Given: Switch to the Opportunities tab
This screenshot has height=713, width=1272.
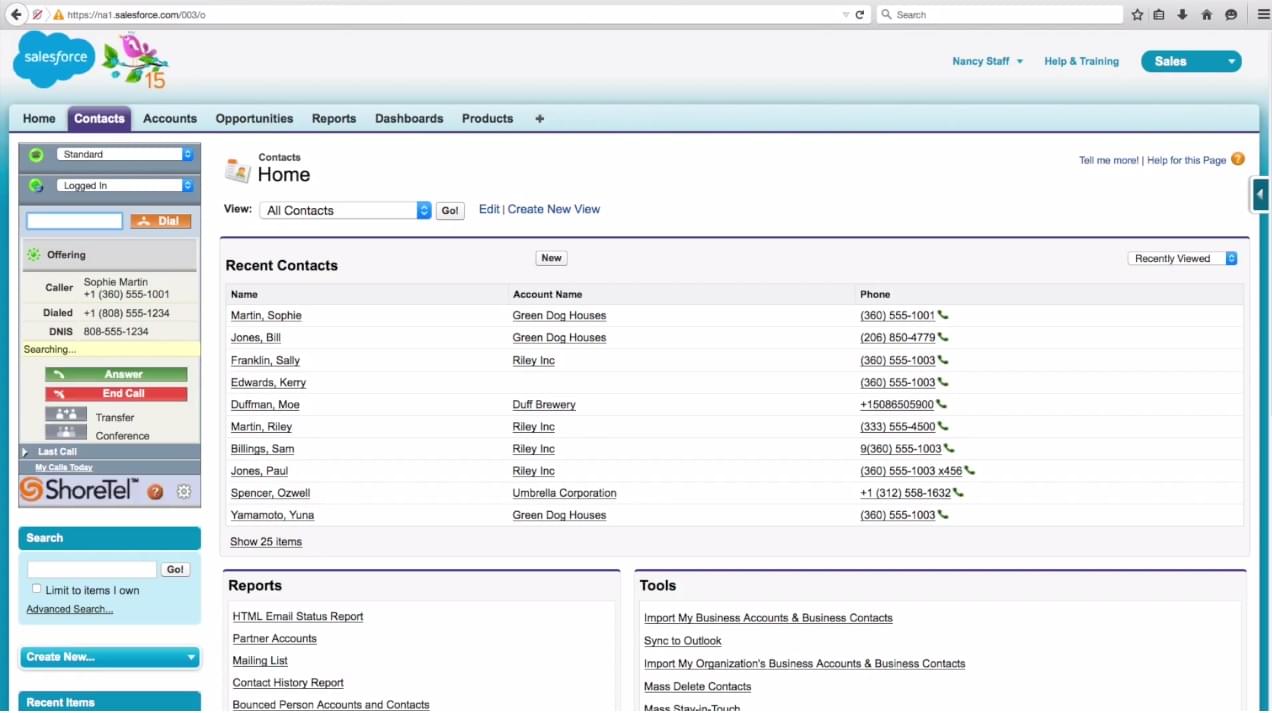Looking at the screenshot, I should [254, 118].
